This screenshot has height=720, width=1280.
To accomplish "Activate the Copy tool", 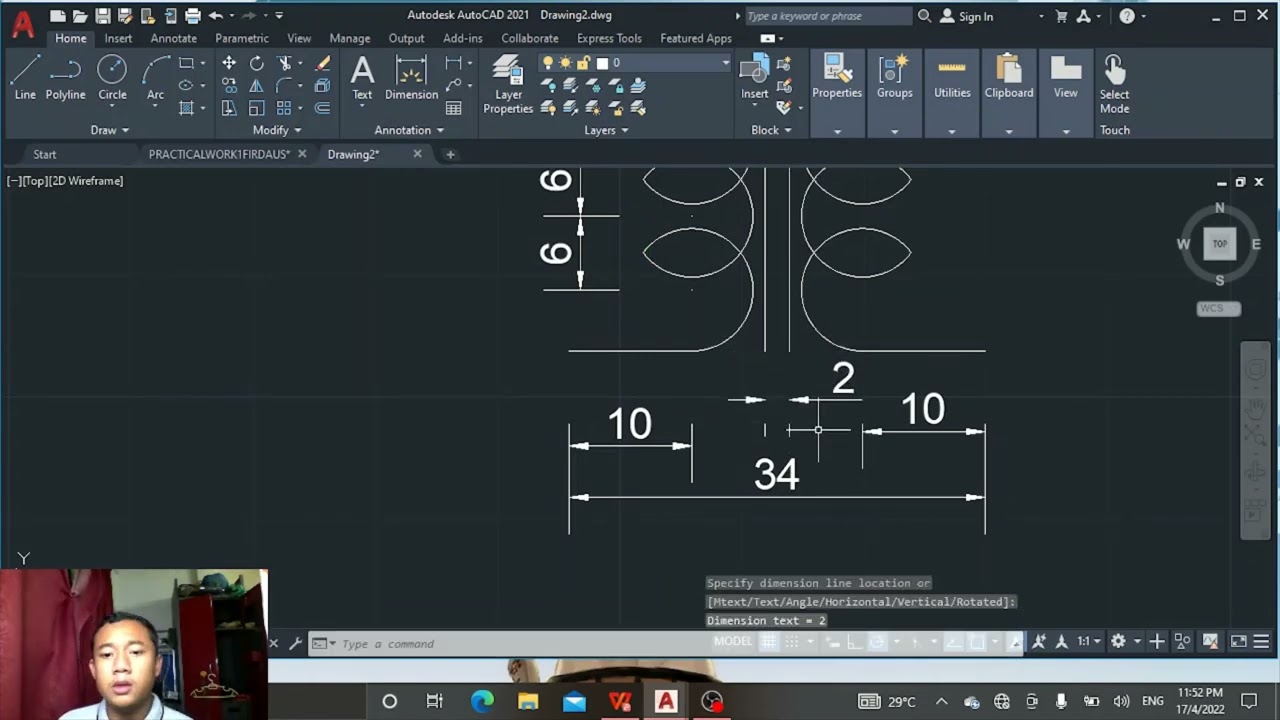I will click(229, 86).
